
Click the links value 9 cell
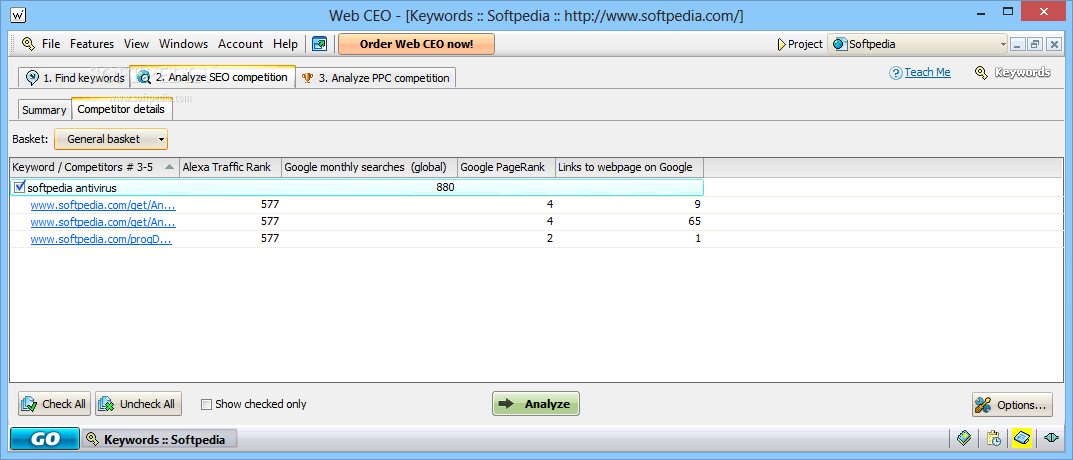pyautogui.click(x=697, y=204)
